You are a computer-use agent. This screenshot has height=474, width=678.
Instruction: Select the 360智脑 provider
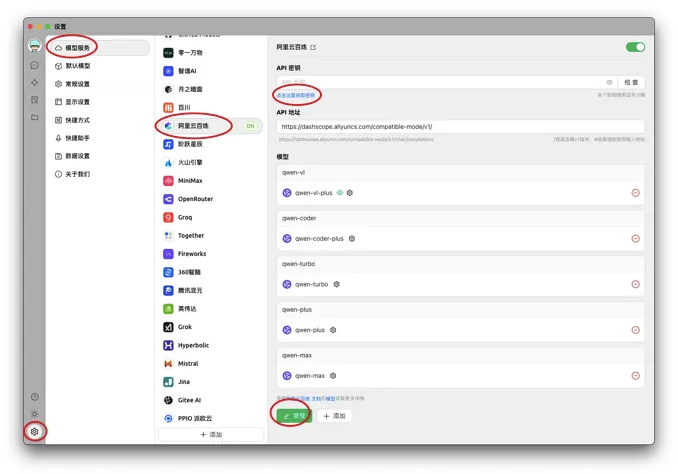[210, 272]
